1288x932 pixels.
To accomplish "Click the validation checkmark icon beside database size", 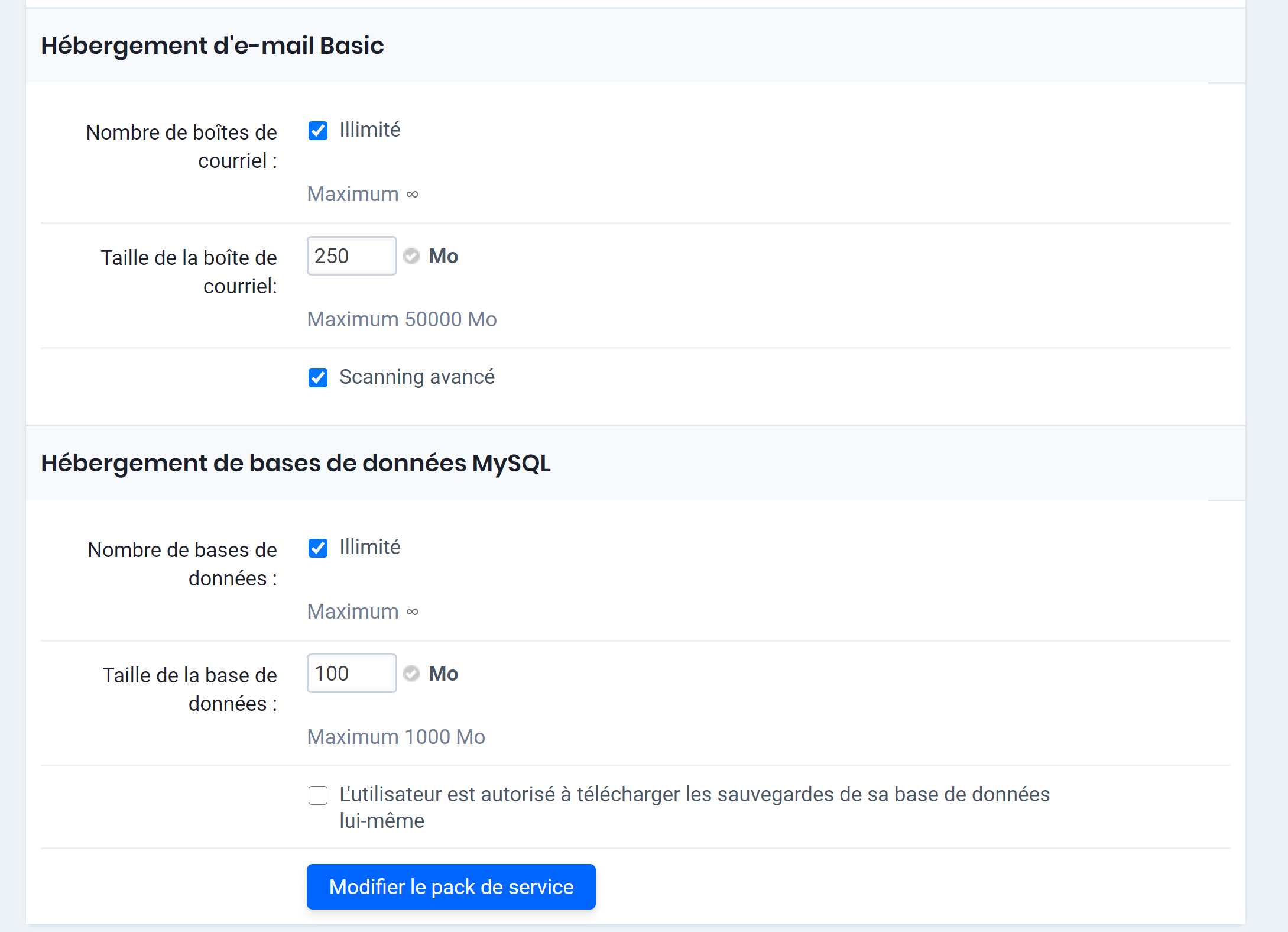I will (x=411, y=674).
